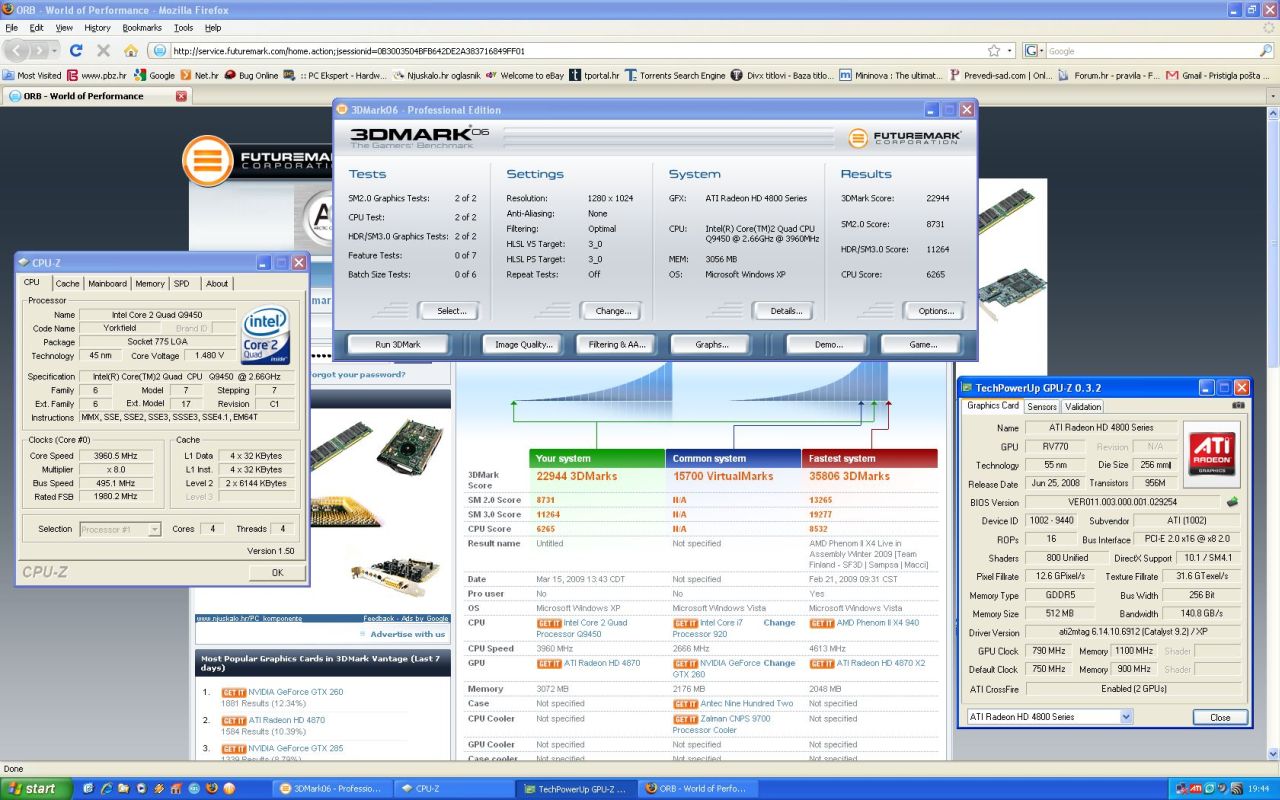Open the tportal.hr bookmark
The width and height of the screenshot is (1280, 800).
pyautogui.click(x=593, y=75)
